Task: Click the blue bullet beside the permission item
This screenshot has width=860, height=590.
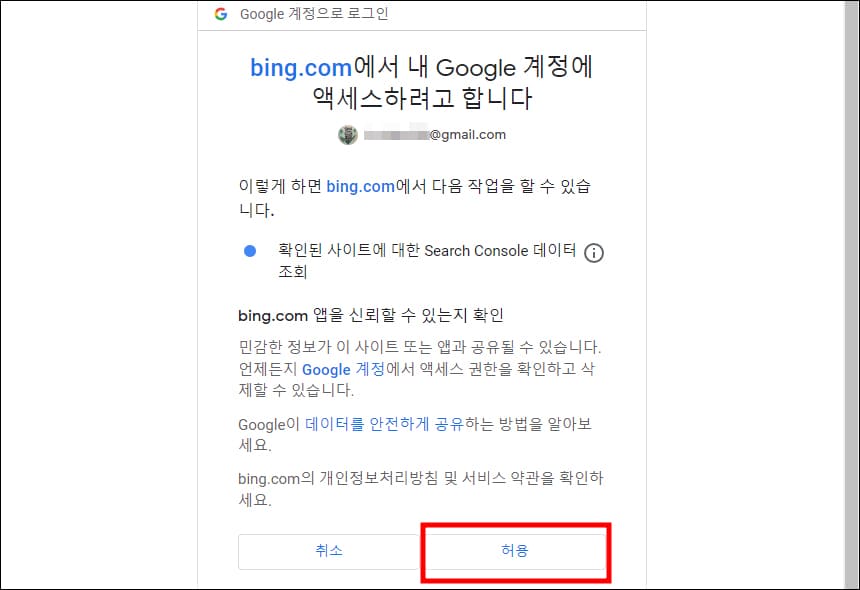Action: click(249, 251)
